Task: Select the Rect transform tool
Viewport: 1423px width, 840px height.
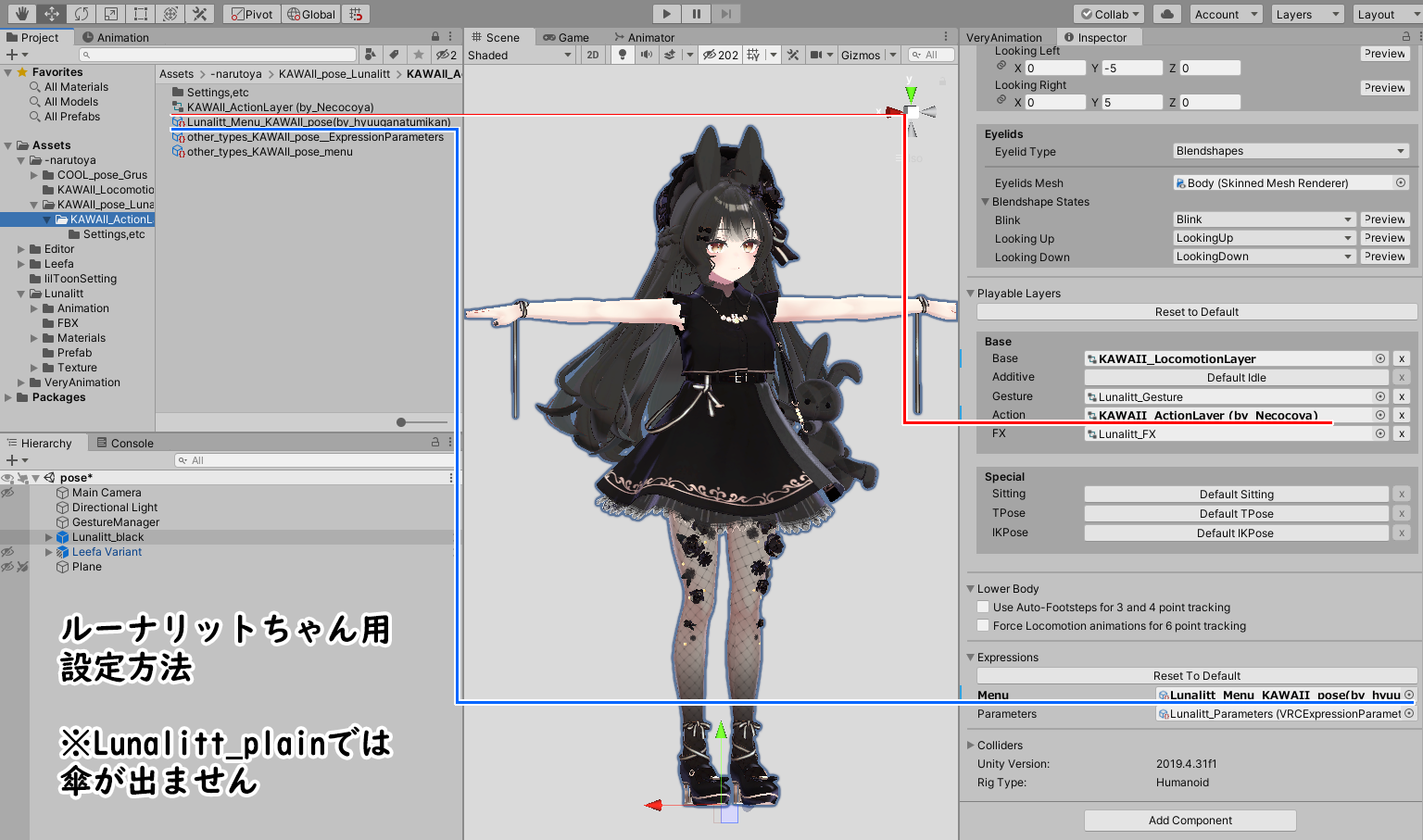Action: (x=140, y=13)
